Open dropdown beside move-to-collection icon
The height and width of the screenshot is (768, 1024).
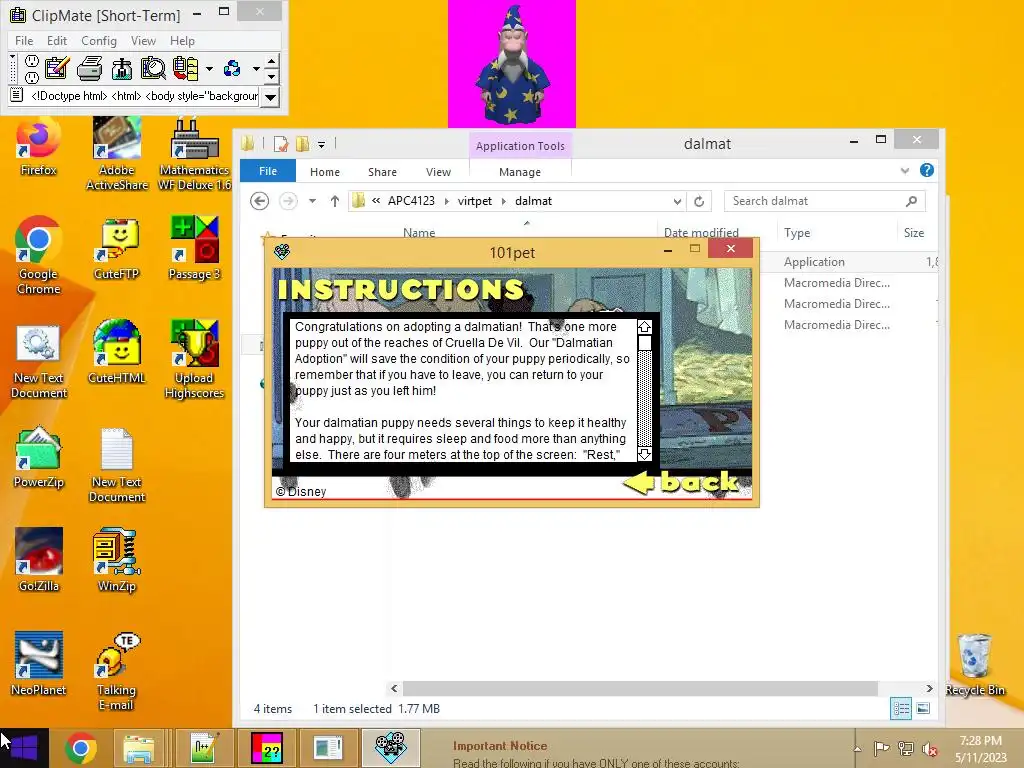pyautogui.click(x=209, y=69)
